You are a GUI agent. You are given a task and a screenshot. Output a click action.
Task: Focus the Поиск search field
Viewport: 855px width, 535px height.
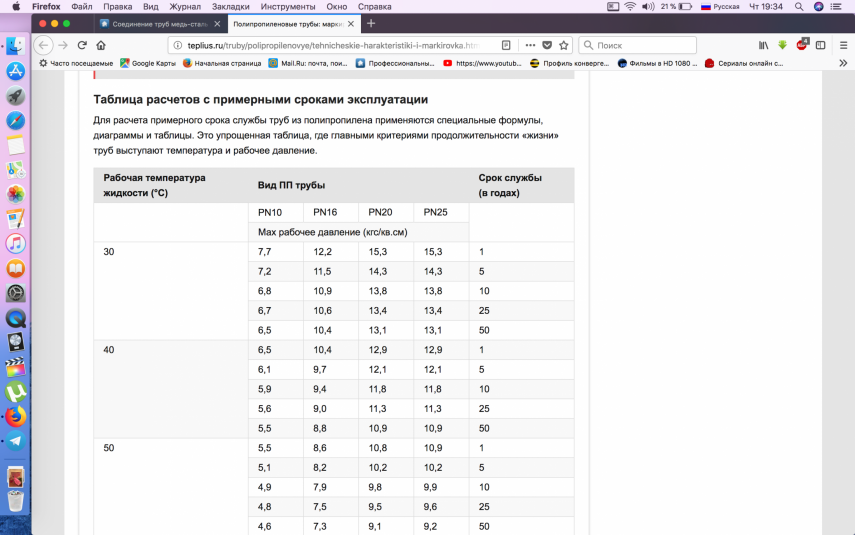pos(637,45)
